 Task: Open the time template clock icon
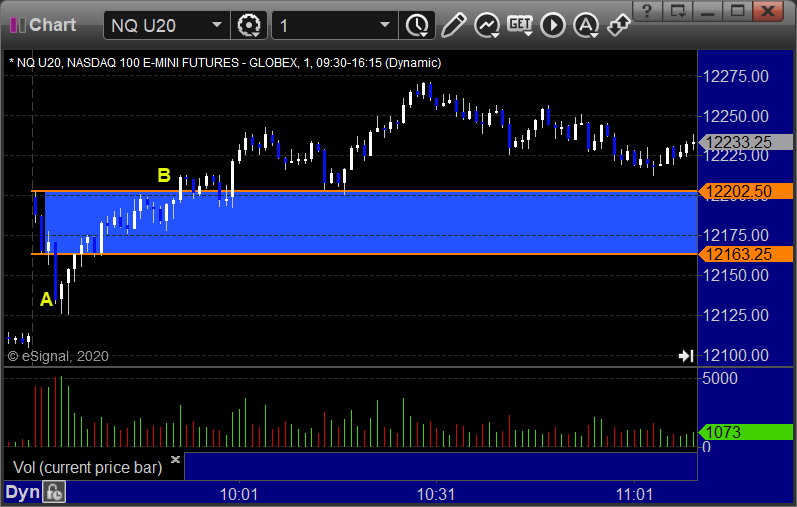[417, 25]
